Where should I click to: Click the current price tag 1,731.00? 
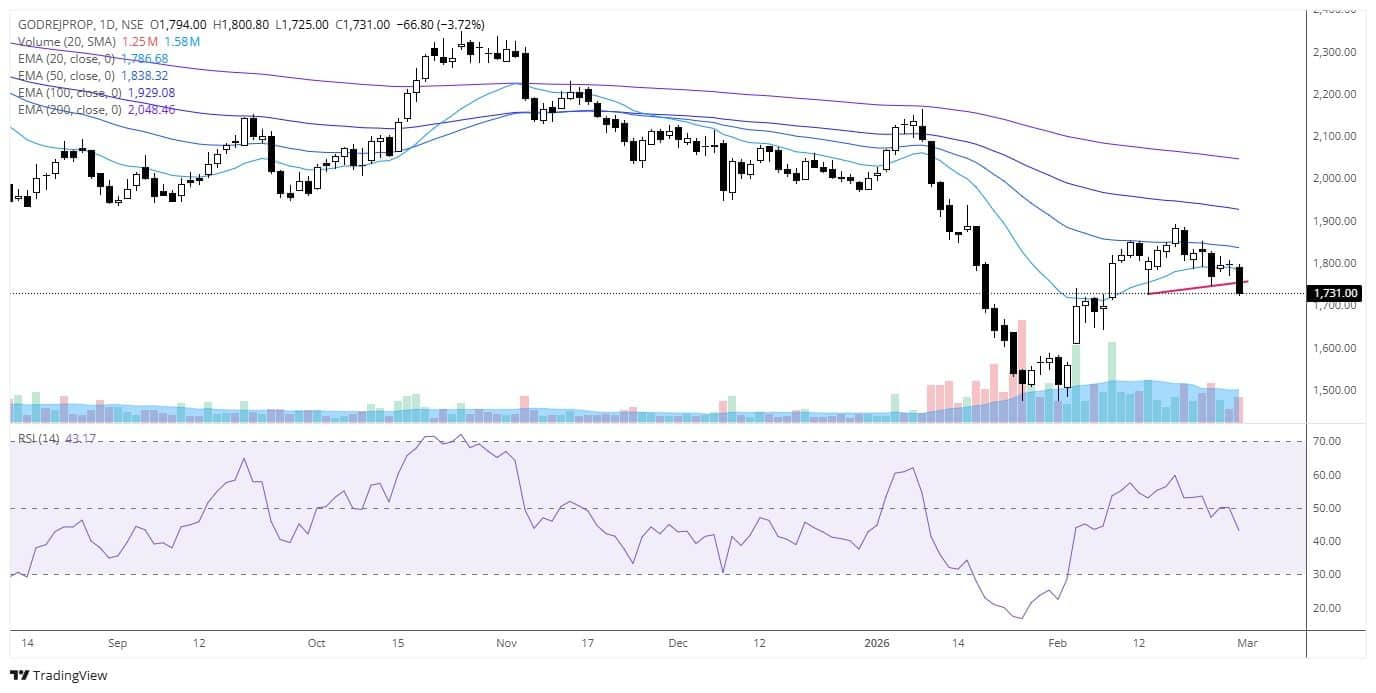click(1335, 293)
